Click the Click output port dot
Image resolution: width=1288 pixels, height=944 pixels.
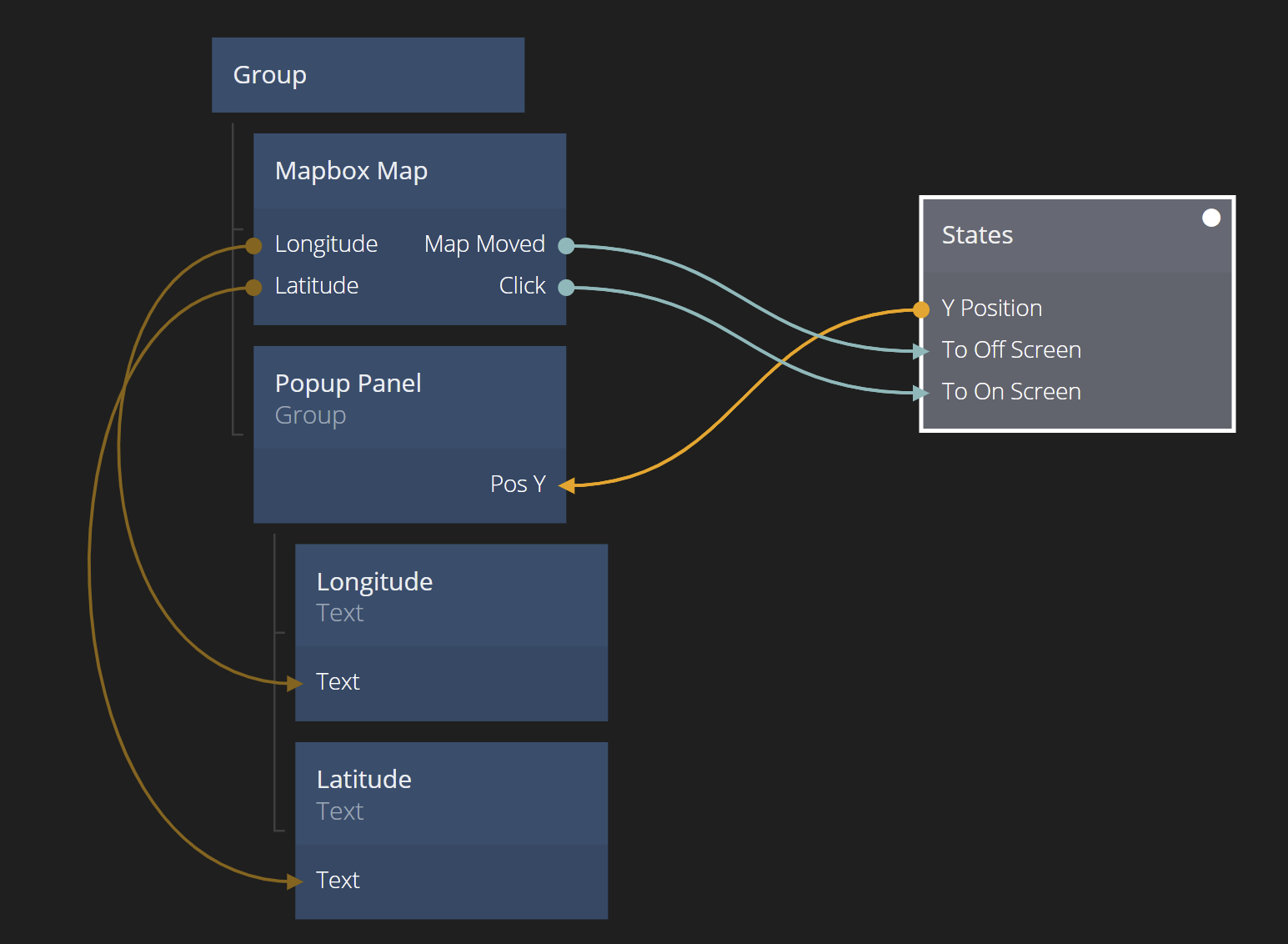[566, 288]
